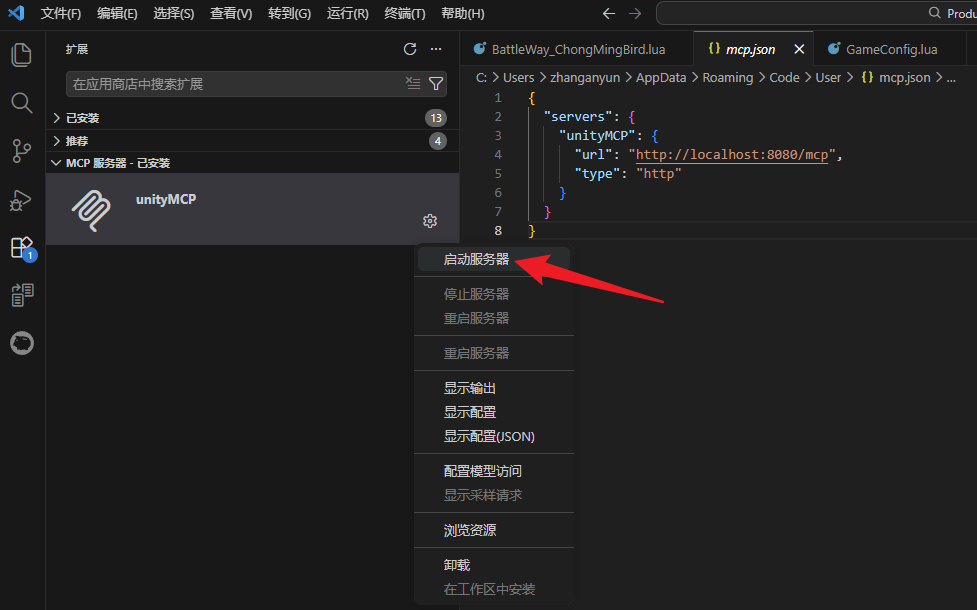Open the extensions panel more actions menu
Image resolution: width=977 pixels, height=610 pixels.
[436, 49]
